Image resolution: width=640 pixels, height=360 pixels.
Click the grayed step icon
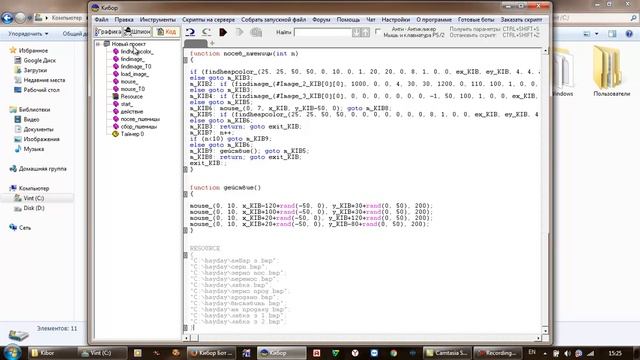tap(239, 32)
